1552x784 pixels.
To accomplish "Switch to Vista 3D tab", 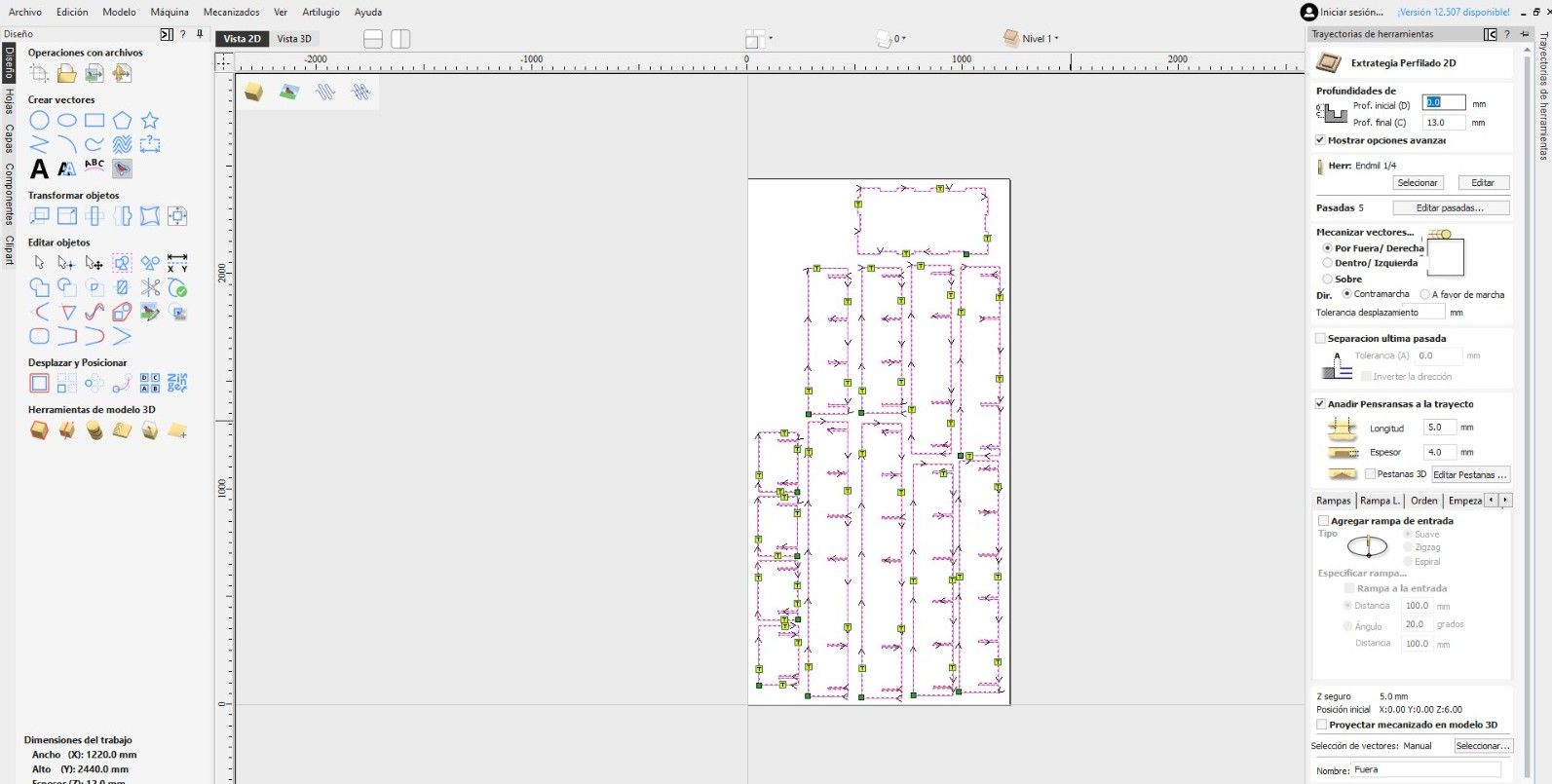I will tap(294, 39).
